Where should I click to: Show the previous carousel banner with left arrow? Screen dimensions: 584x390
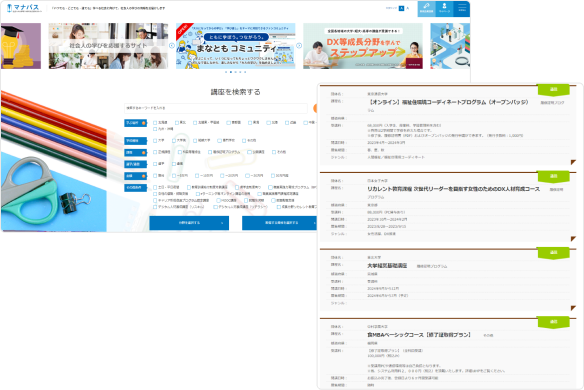[x=172, y=45]
